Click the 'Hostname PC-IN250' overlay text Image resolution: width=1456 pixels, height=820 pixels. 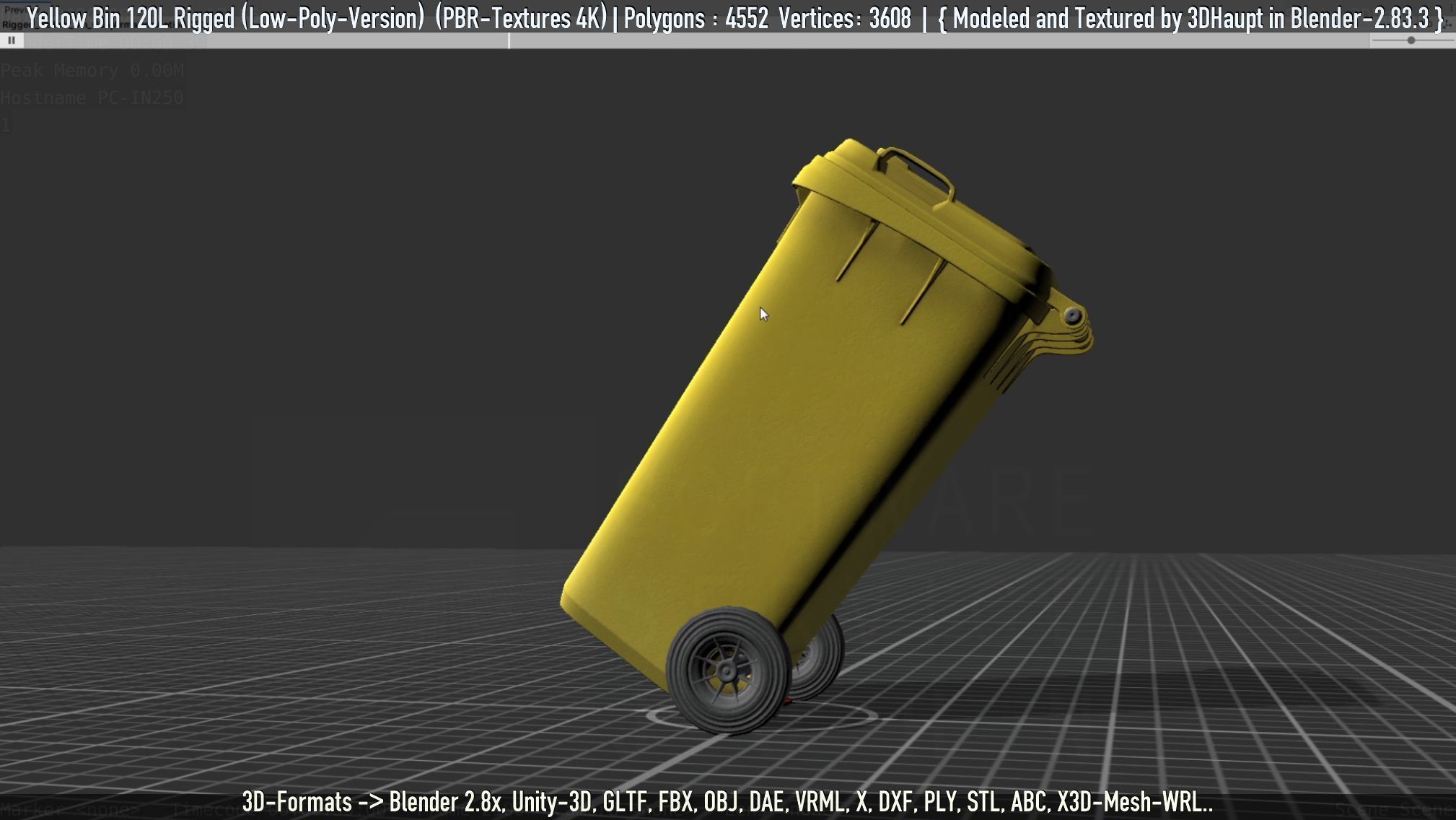pos(92,97)
